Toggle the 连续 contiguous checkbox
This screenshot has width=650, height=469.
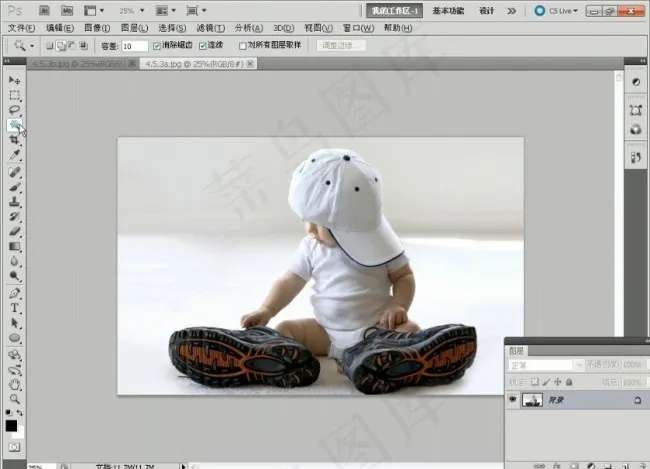click(x=204, y=46)
